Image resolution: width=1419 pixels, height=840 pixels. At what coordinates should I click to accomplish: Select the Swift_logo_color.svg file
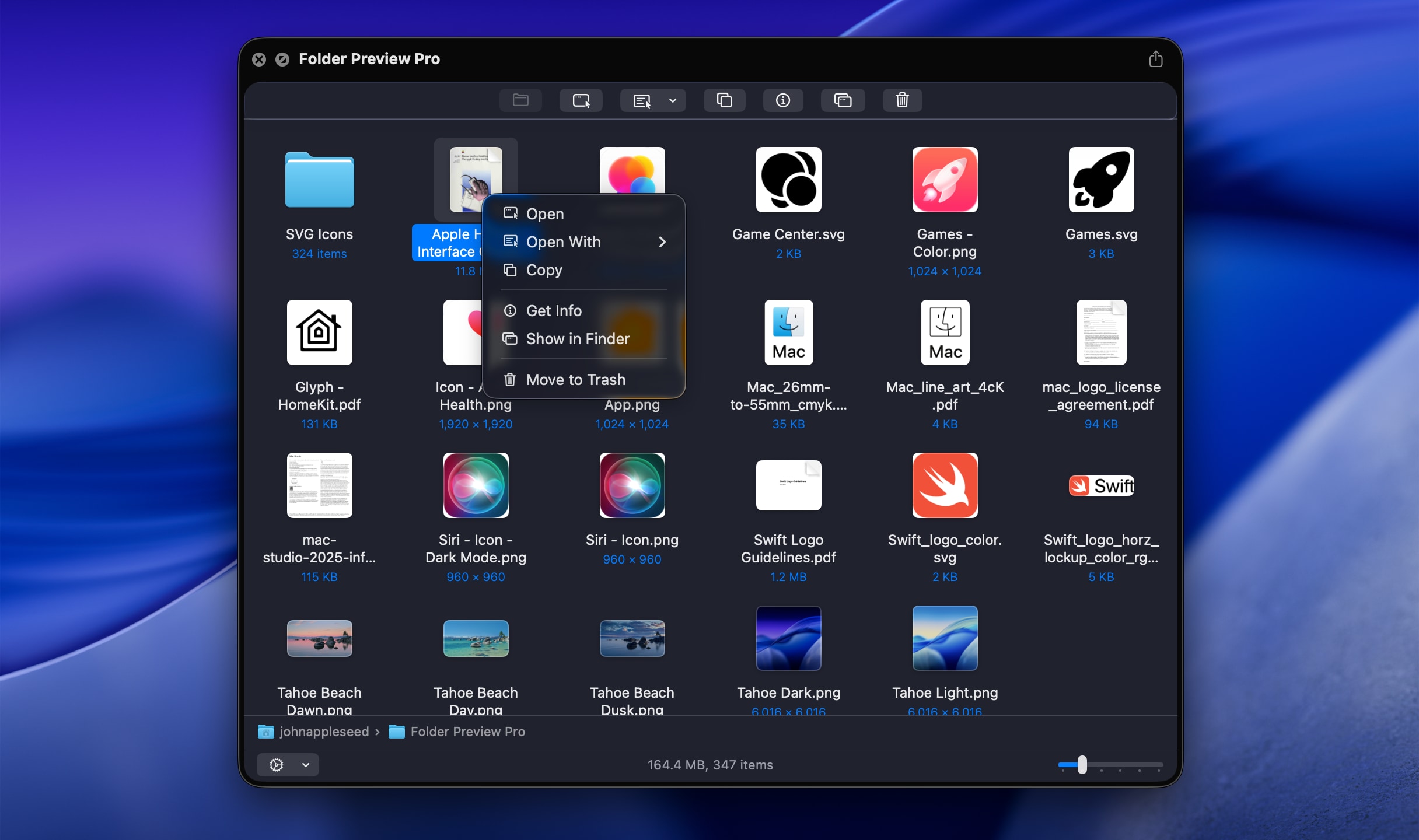pyautogui.click(x=944, y=485)
